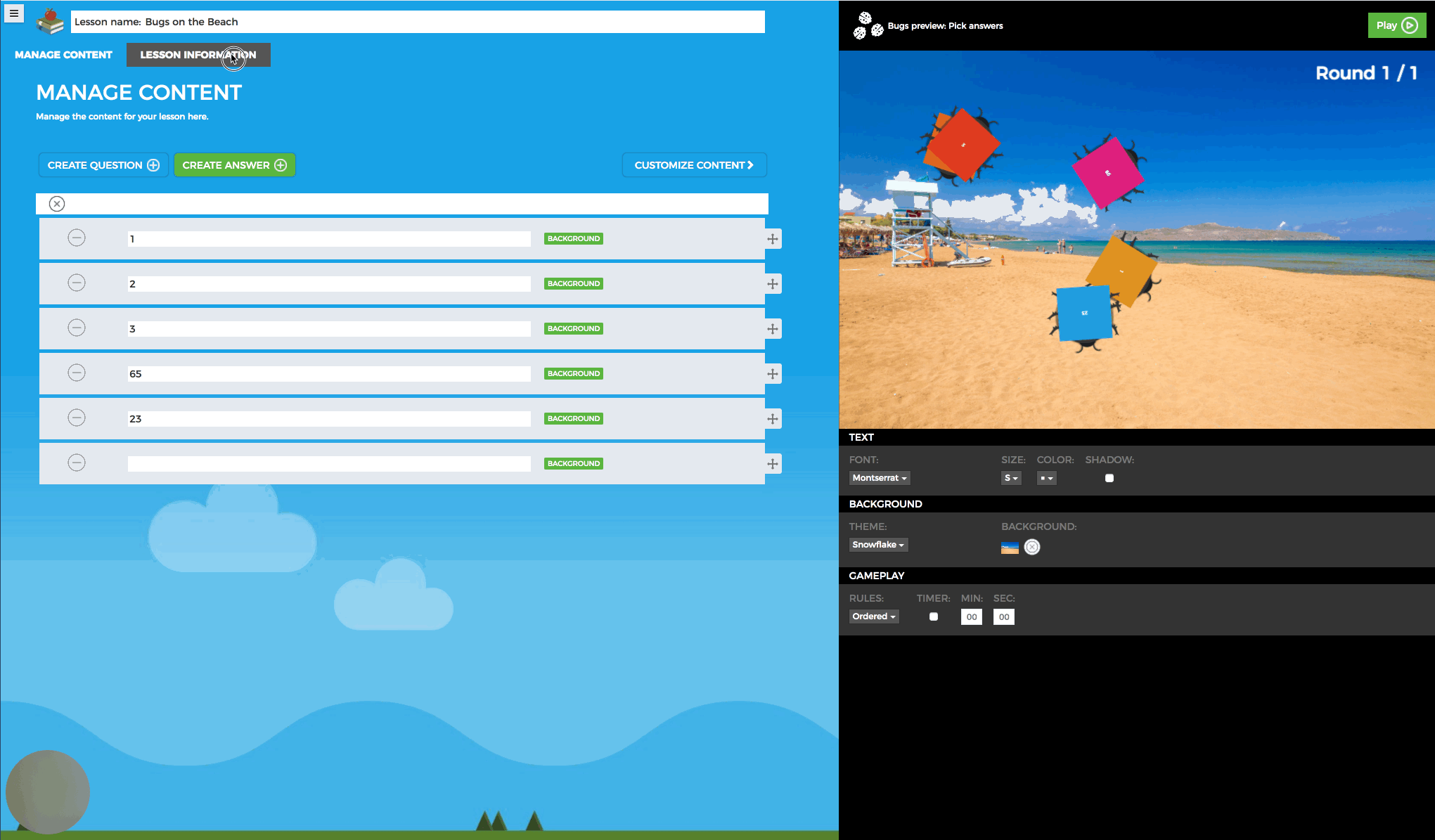The width and height of the screenshot is (1435, 840).
Task: Click the close X icon on the answer list
Action: (57, 203)
